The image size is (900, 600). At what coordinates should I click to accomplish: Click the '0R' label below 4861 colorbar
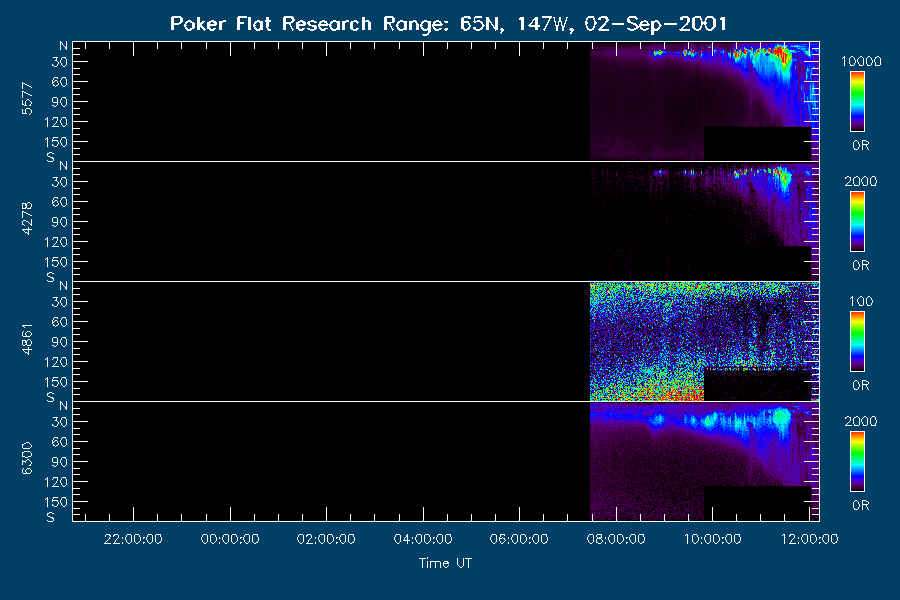pyautogui.click(x=861, y=385)
